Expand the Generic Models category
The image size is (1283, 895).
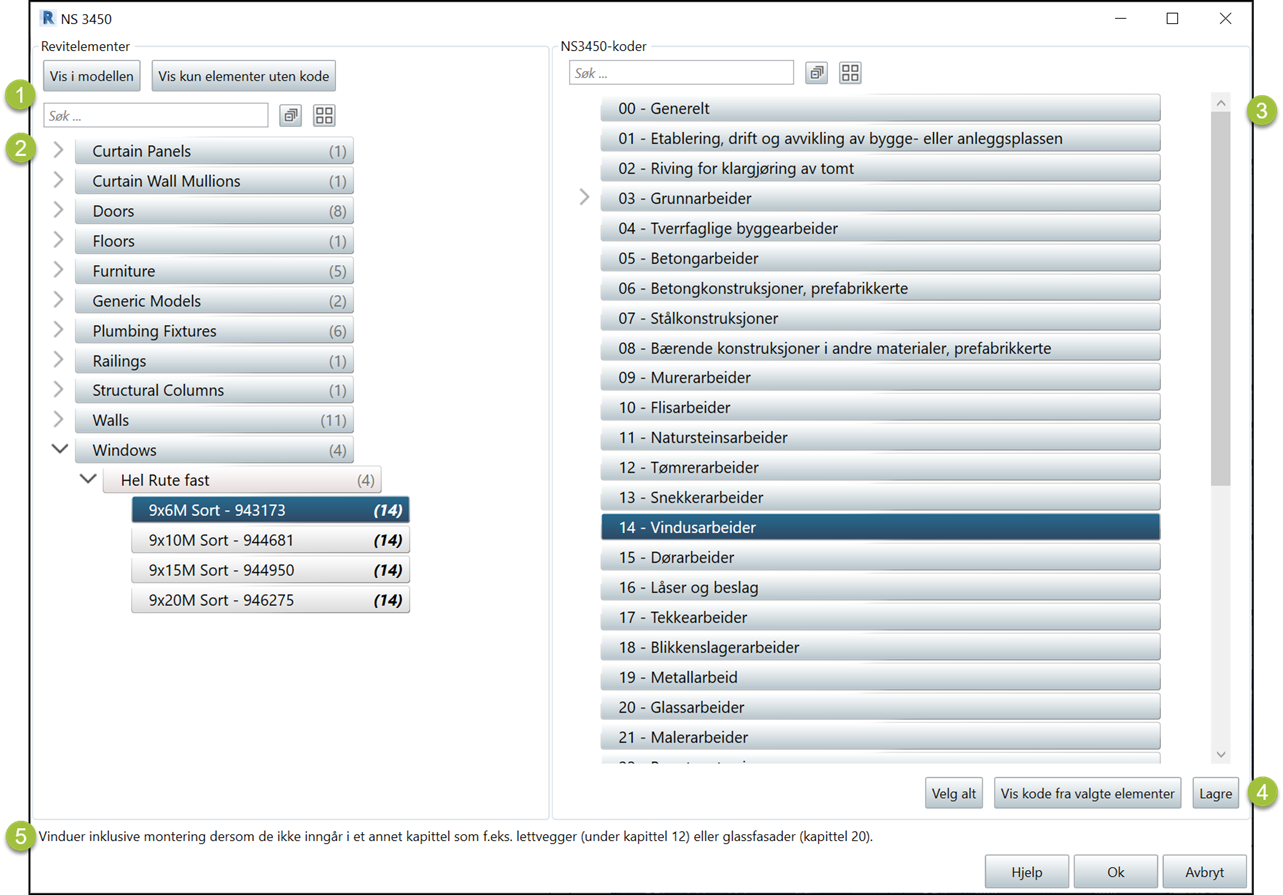(58, 301)
